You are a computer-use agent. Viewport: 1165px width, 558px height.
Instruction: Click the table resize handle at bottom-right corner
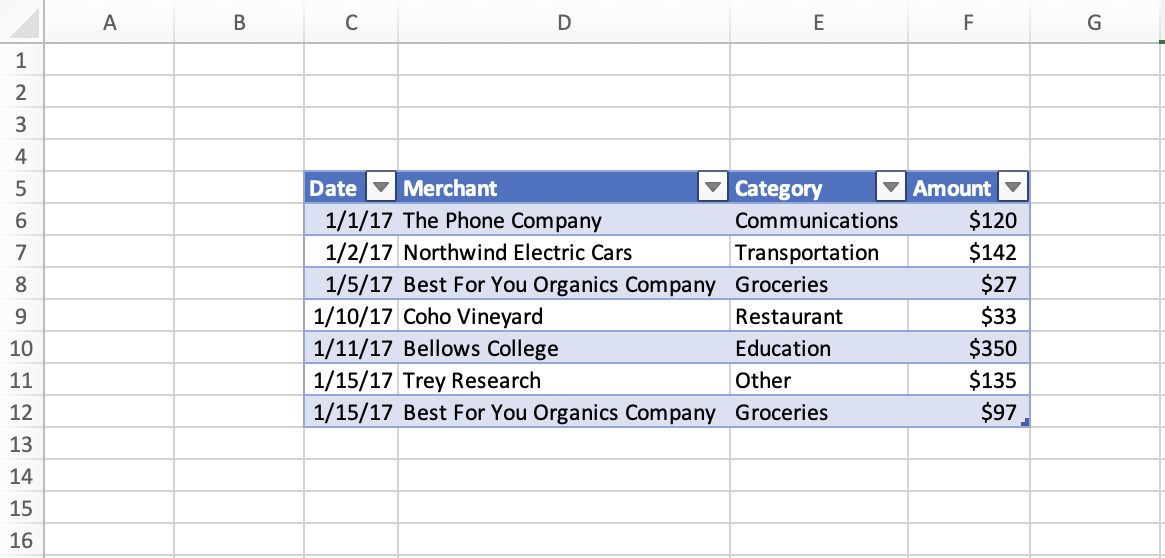point(1026,424)
